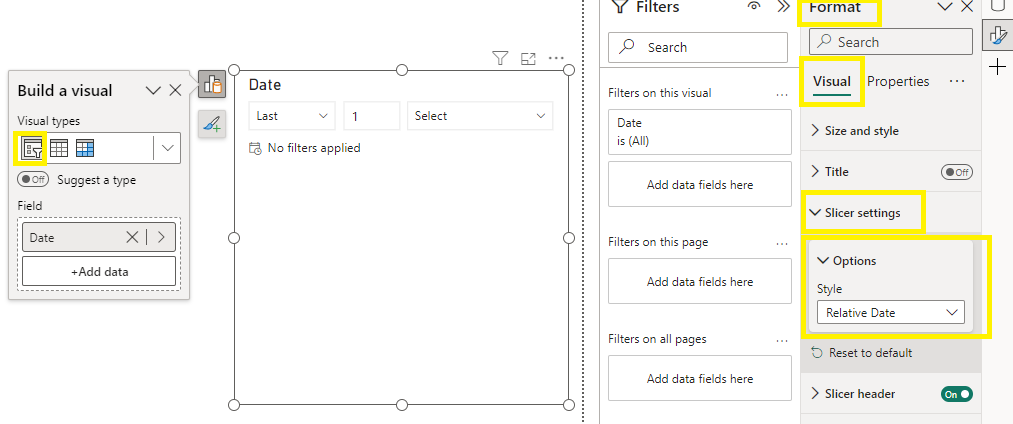Click the Filters pane Search box
This screenshot has width=1013, height=424.
pos(698,47)
